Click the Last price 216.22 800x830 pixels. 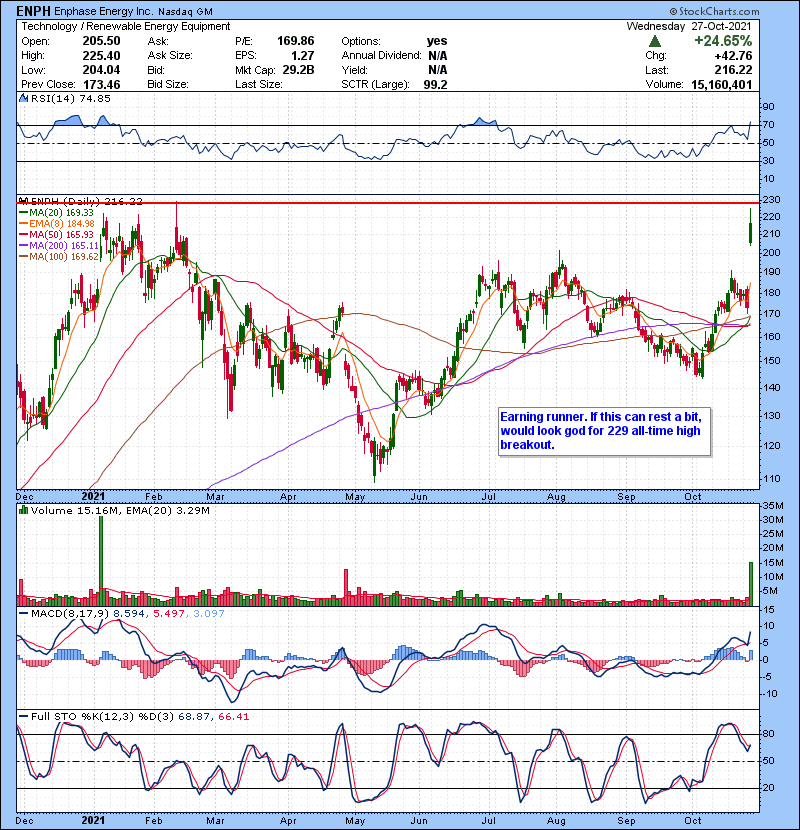(x=733, y=70)
